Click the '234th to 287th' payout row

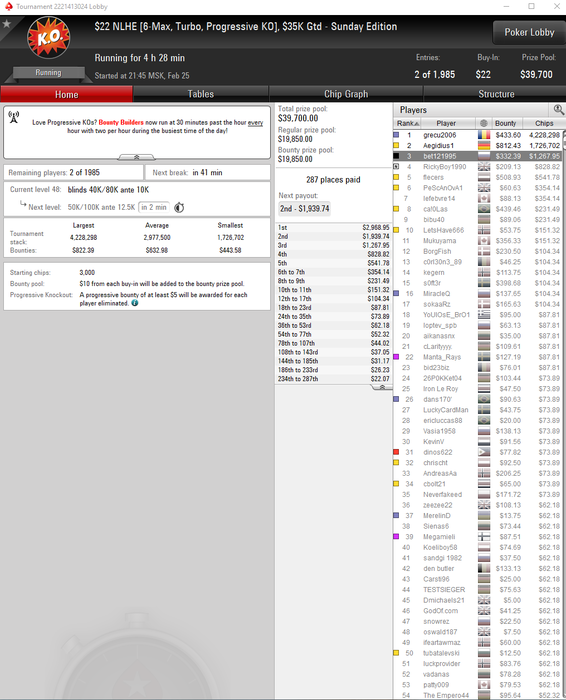click(333, 379)
